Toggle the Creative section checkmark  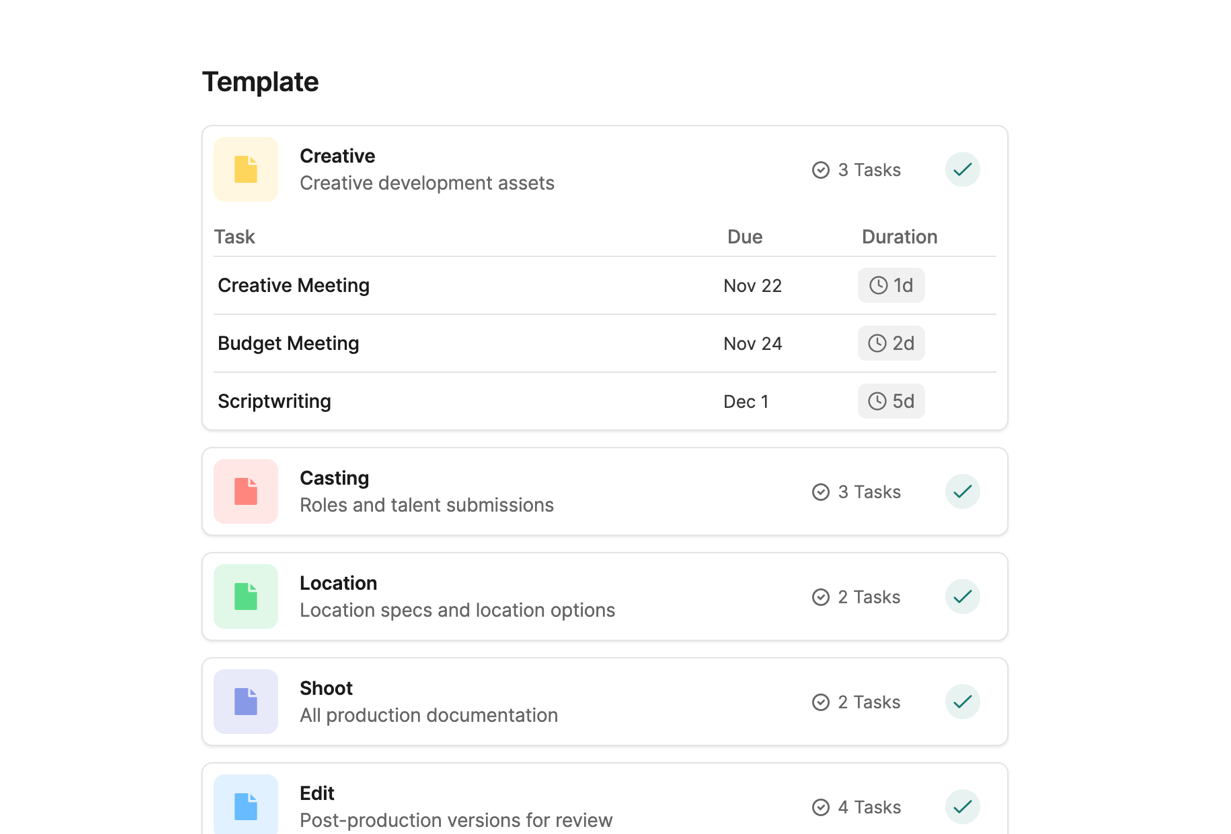click(962, 170)
